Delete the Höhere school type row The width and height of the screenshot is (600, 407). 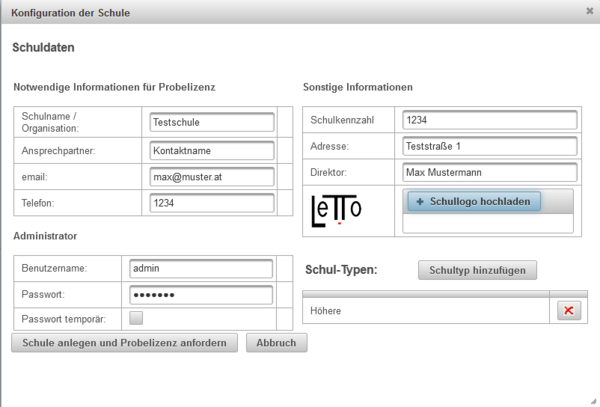(x=568, y=311)
